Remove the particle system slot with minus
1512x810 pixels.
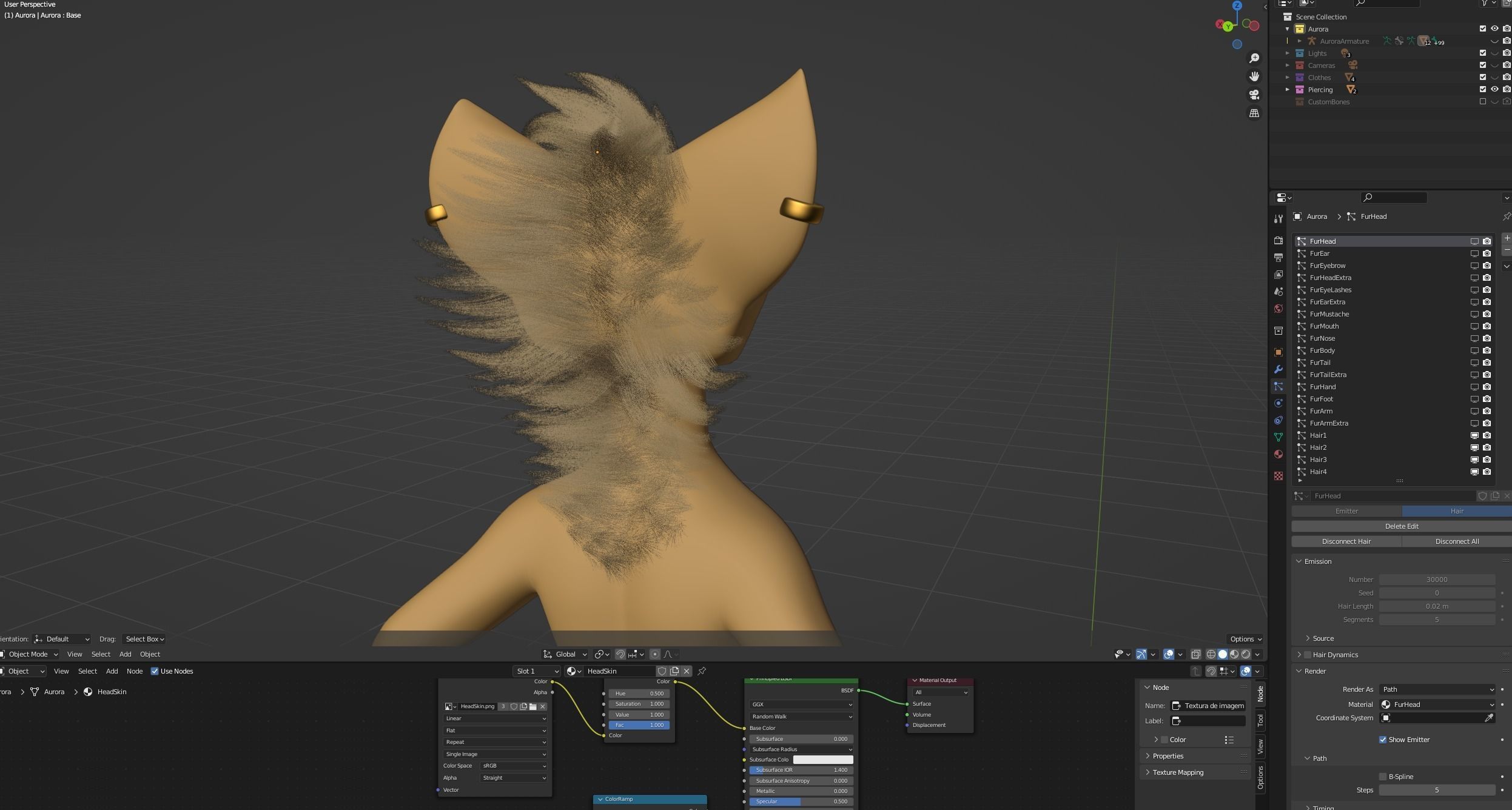coord(1507,250)
